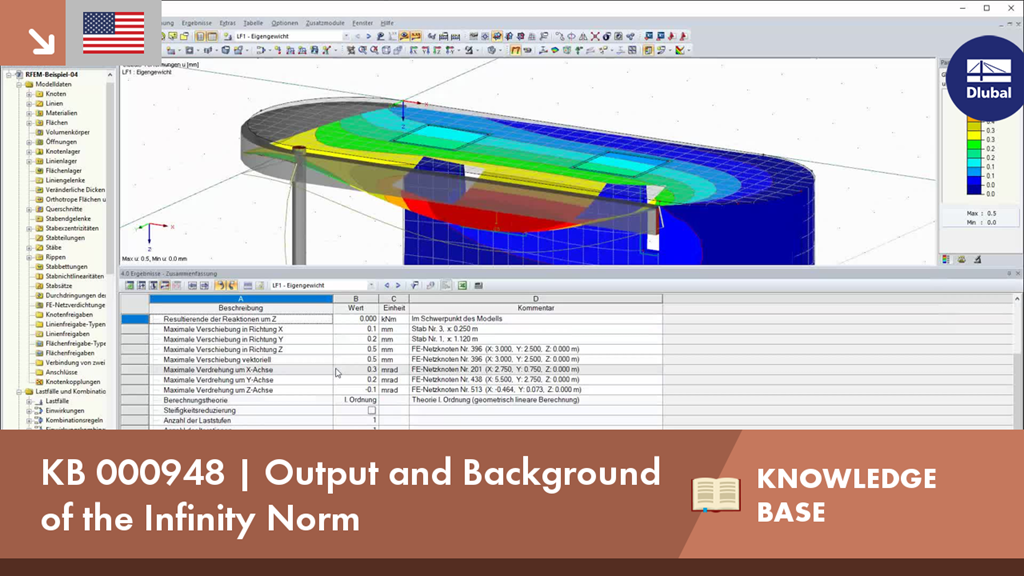Expand the Linien tree node
This screenshot has width=1024, height=576.
(29, 104)
